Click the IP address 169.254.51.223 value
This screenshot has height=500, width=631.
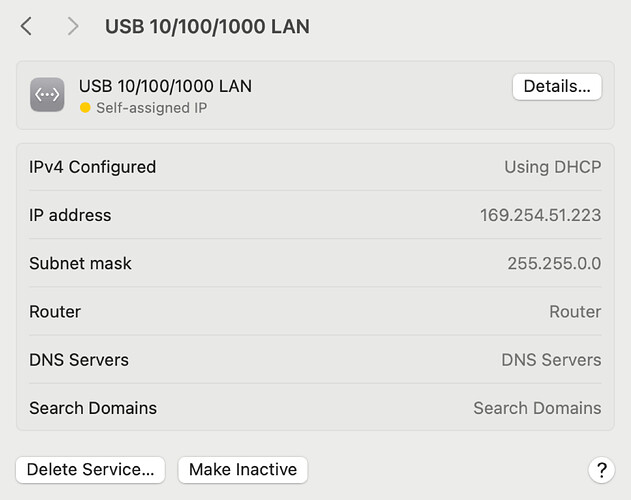coord(540,215)
